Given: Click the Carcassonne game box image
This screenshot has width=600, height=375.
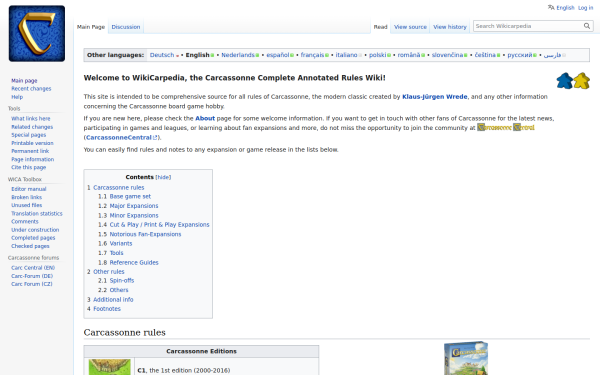Looking at the screenshot, I should [x=466, y=358].
